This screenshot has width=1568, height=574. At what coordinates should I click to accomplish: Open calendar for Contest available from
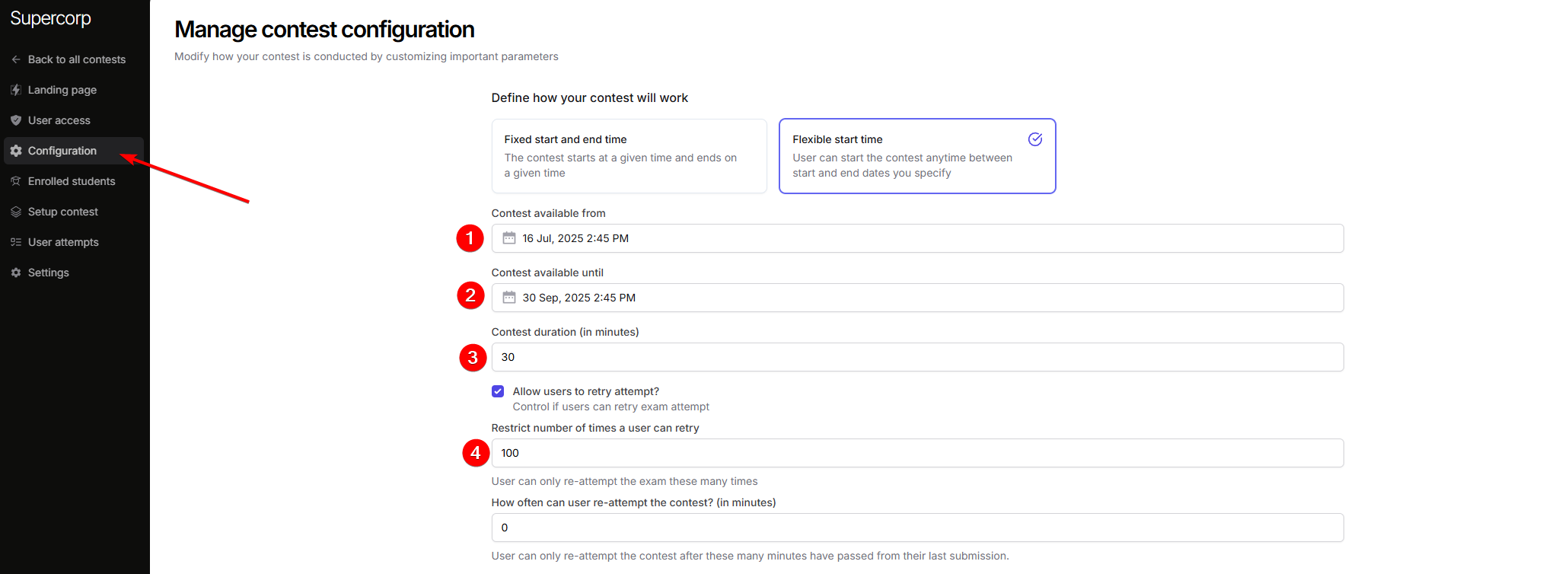pos(509,238)
